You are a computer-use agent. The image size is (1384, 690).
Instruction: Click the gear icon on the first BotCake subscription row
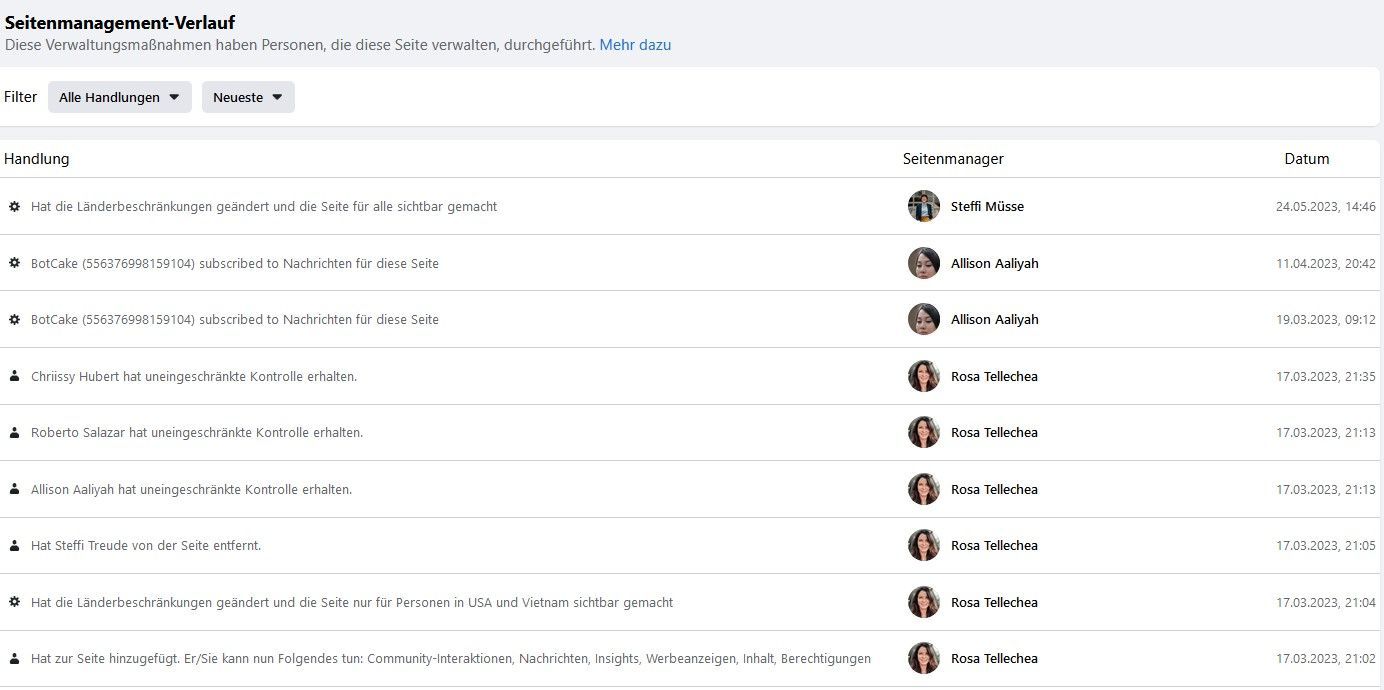tap(14, 263)
